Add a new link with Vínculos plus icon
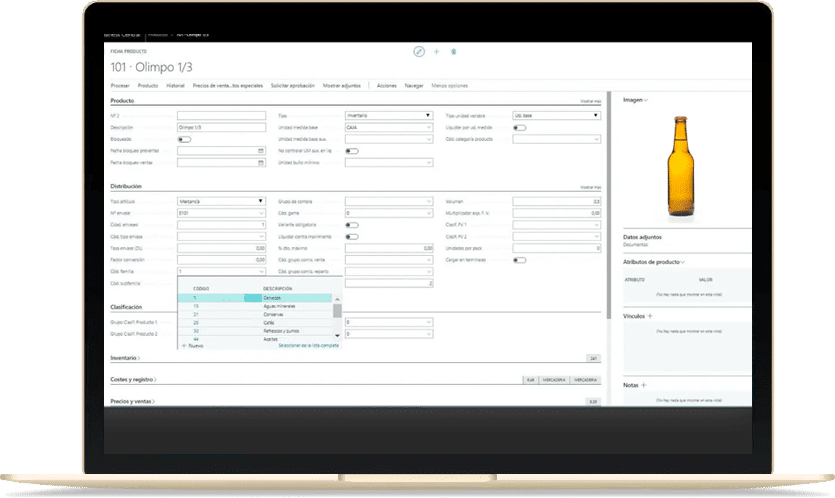 650,315
